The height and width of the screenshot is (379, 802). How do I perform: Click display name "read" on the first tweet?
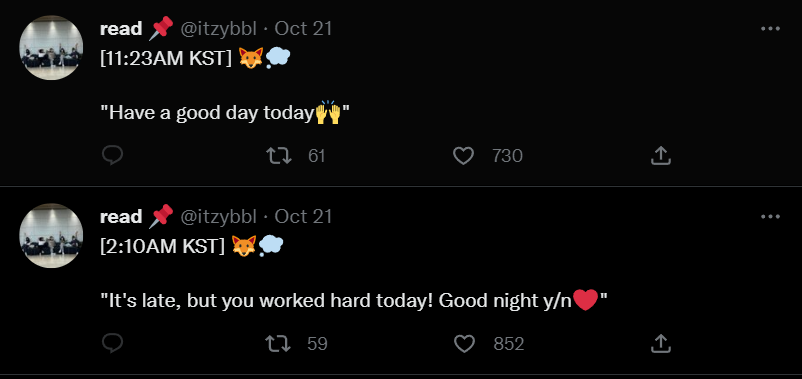121,29
